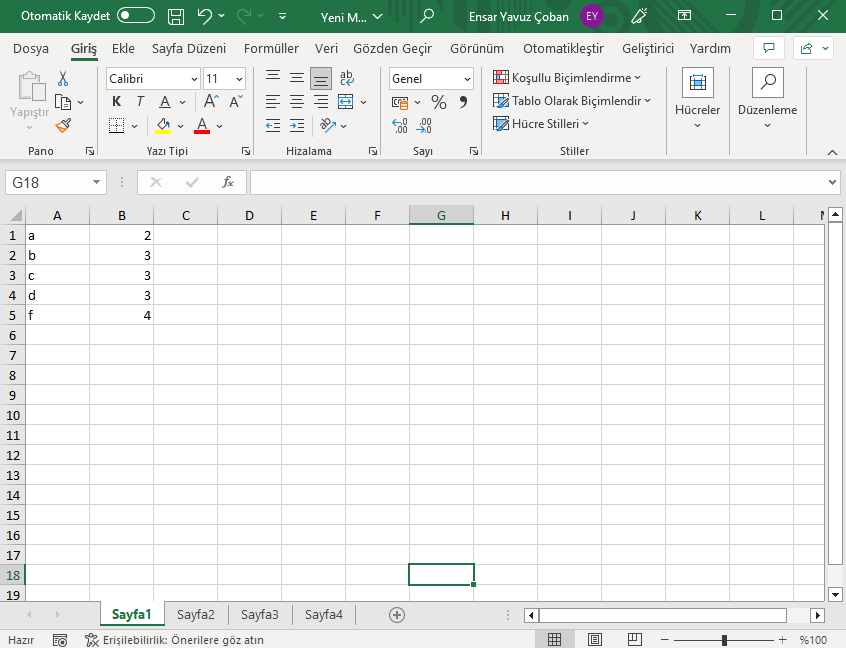Align text to the middle vertically
The width and height of the screenshot is (846, 648).
point(297,78)
